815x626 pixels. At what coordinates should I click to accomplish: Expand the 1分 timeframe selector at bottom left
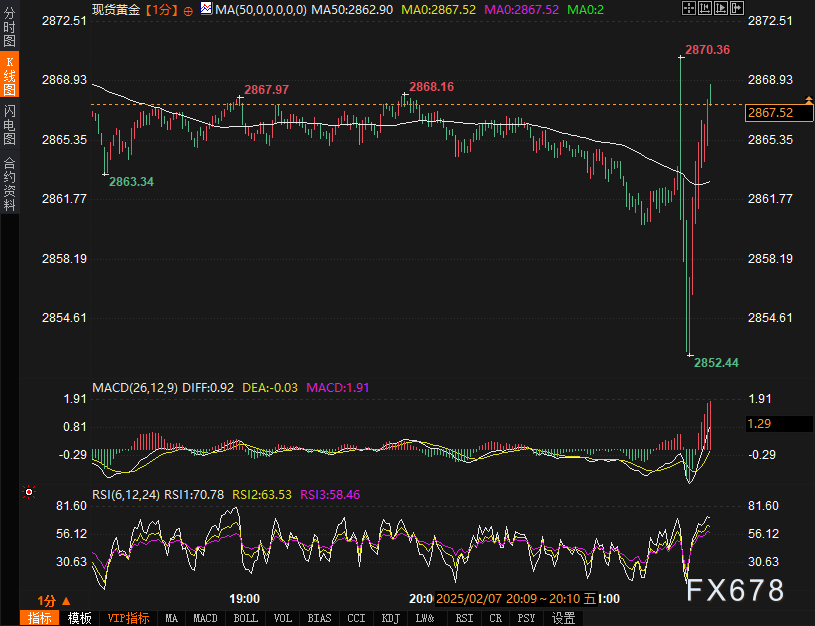click(x=54, y=601)
